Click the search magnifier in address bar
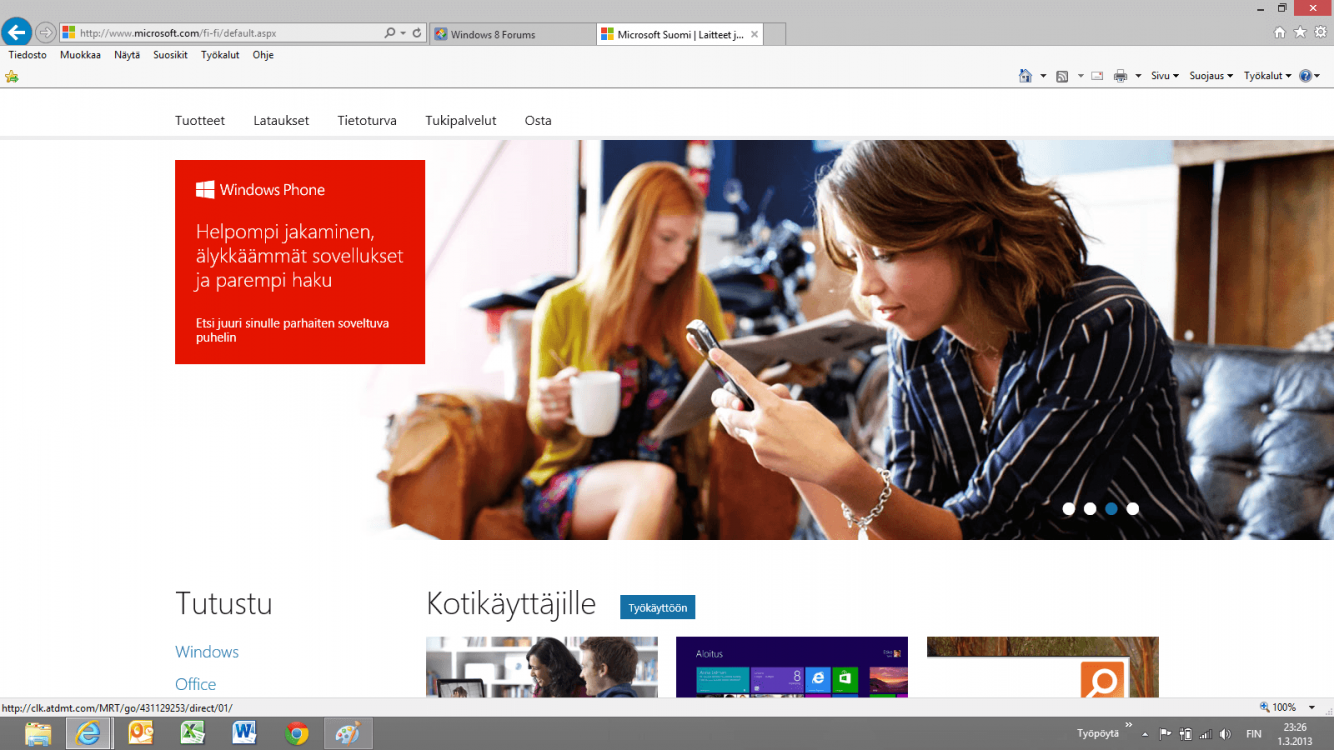 point(390,33)
